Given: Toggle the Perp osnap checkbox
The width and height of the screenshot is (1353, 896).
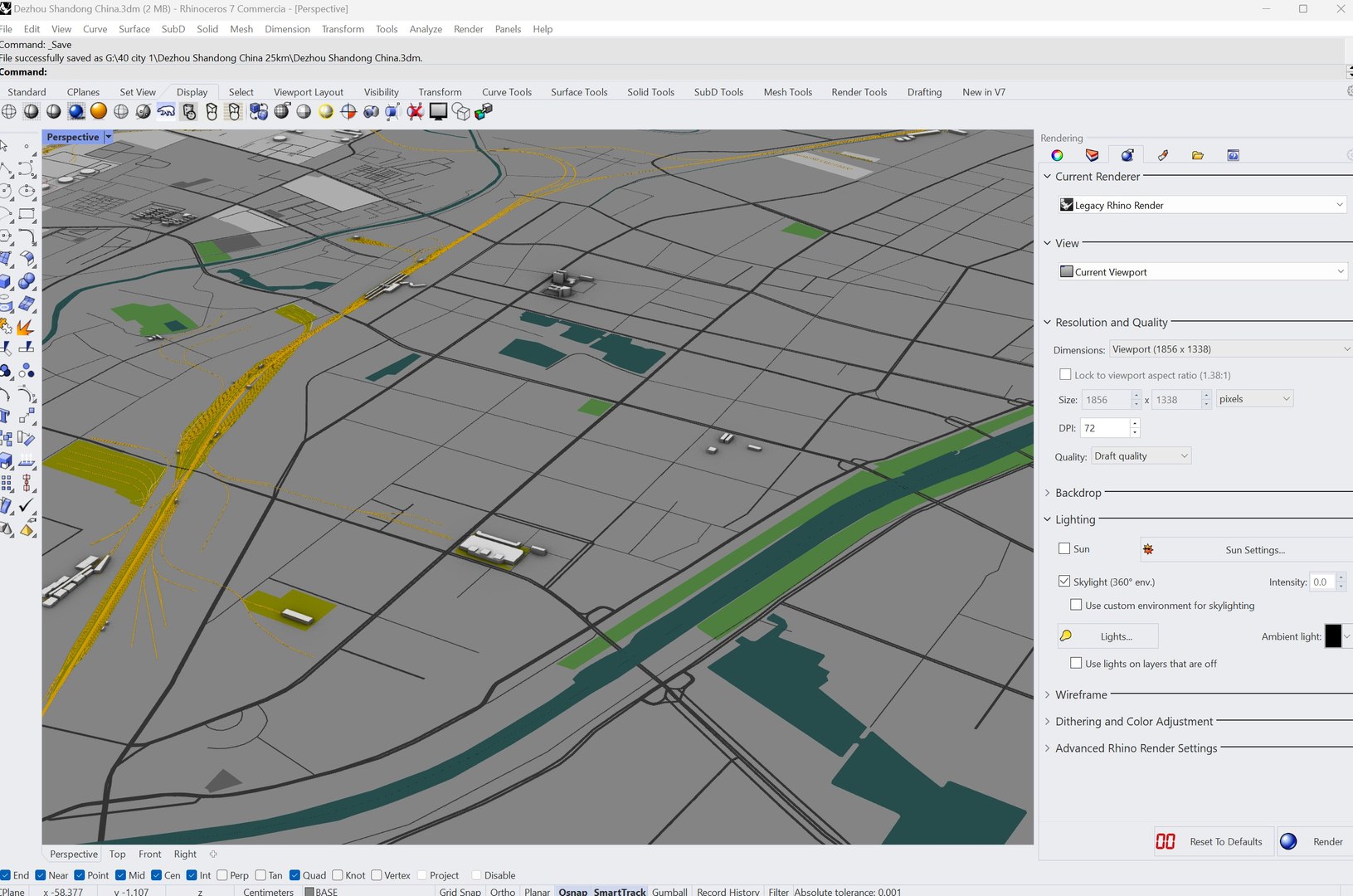Looking at the screenshot, I should click(222, 875).
